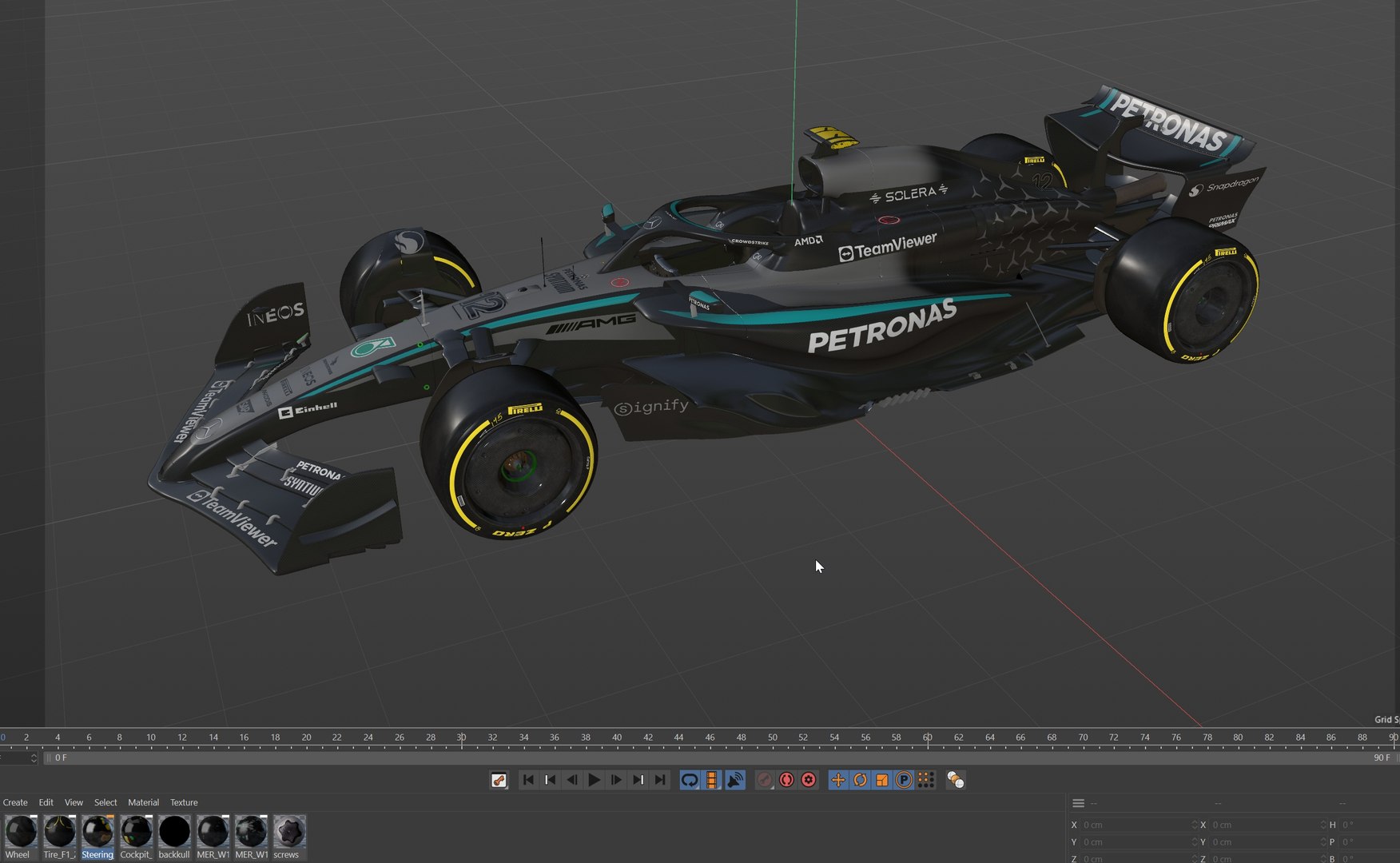Adjust size X spinner arrows

1323,825
